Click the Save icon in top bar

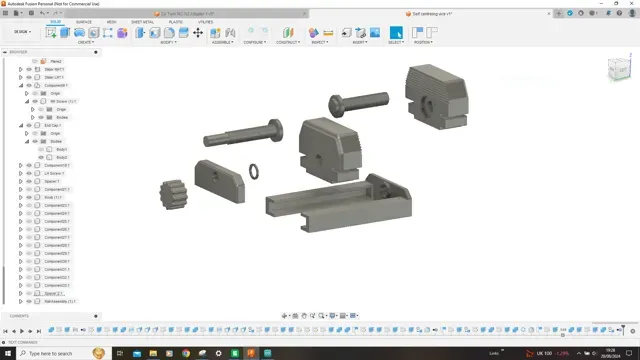(31, 13)
